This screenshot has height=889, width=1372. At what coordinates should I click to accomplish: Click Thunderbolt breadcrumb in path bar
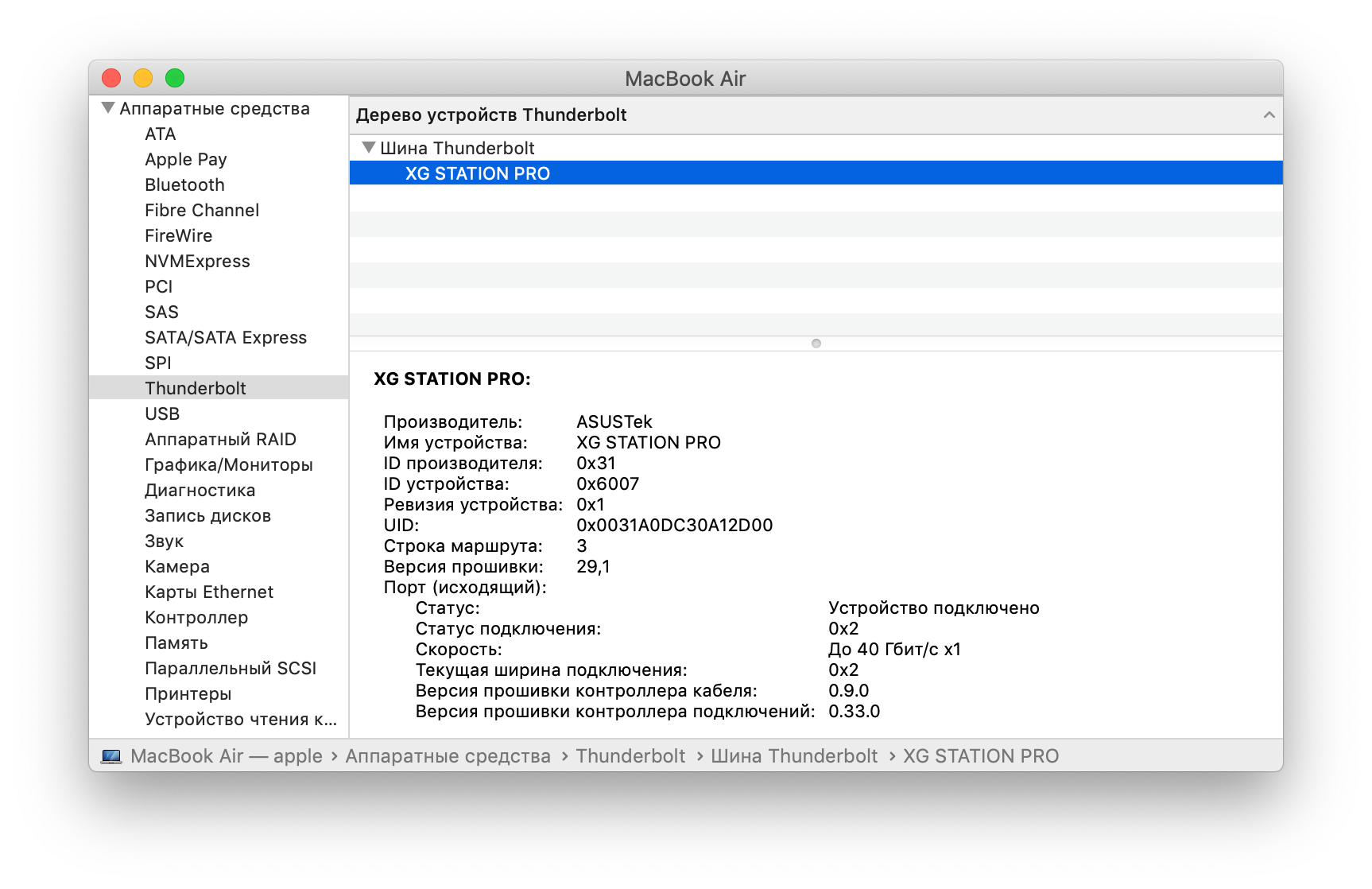[x=630, y=756]
